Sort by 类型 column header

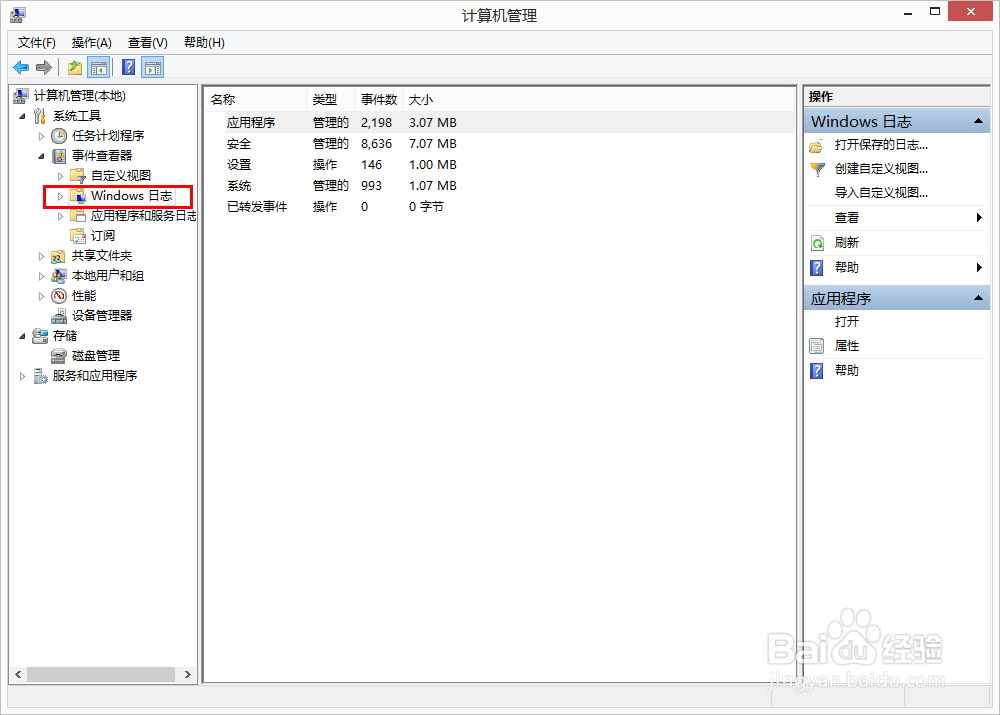click(330, 100)
